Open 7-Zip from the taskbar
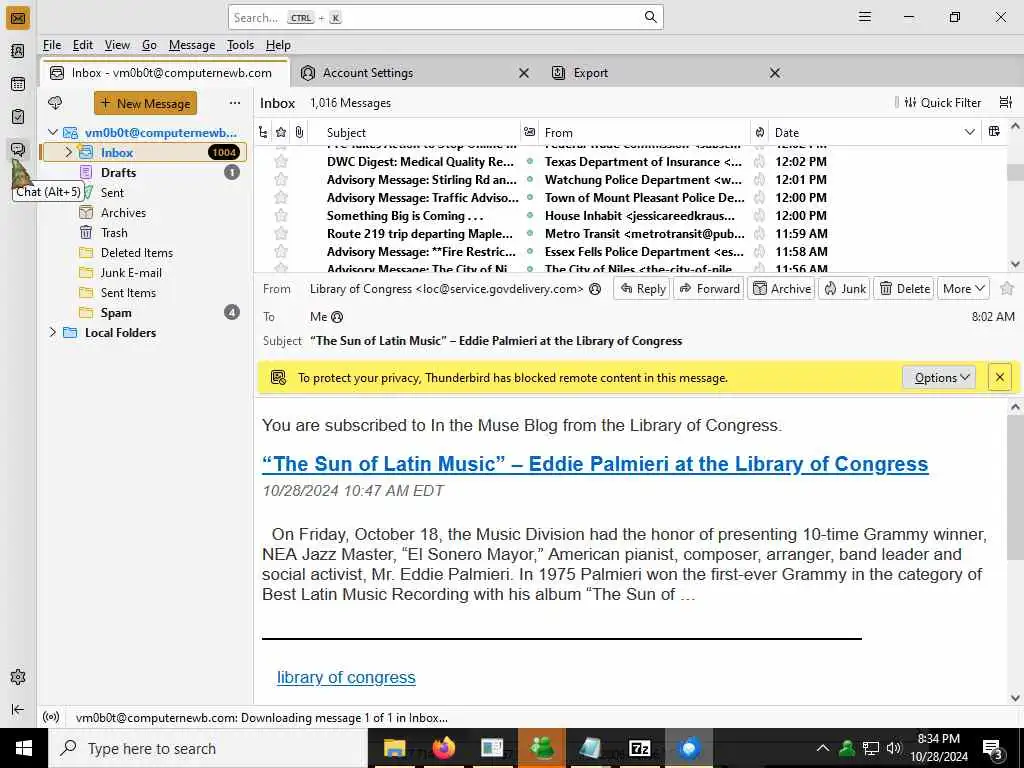 coord(639,748)
